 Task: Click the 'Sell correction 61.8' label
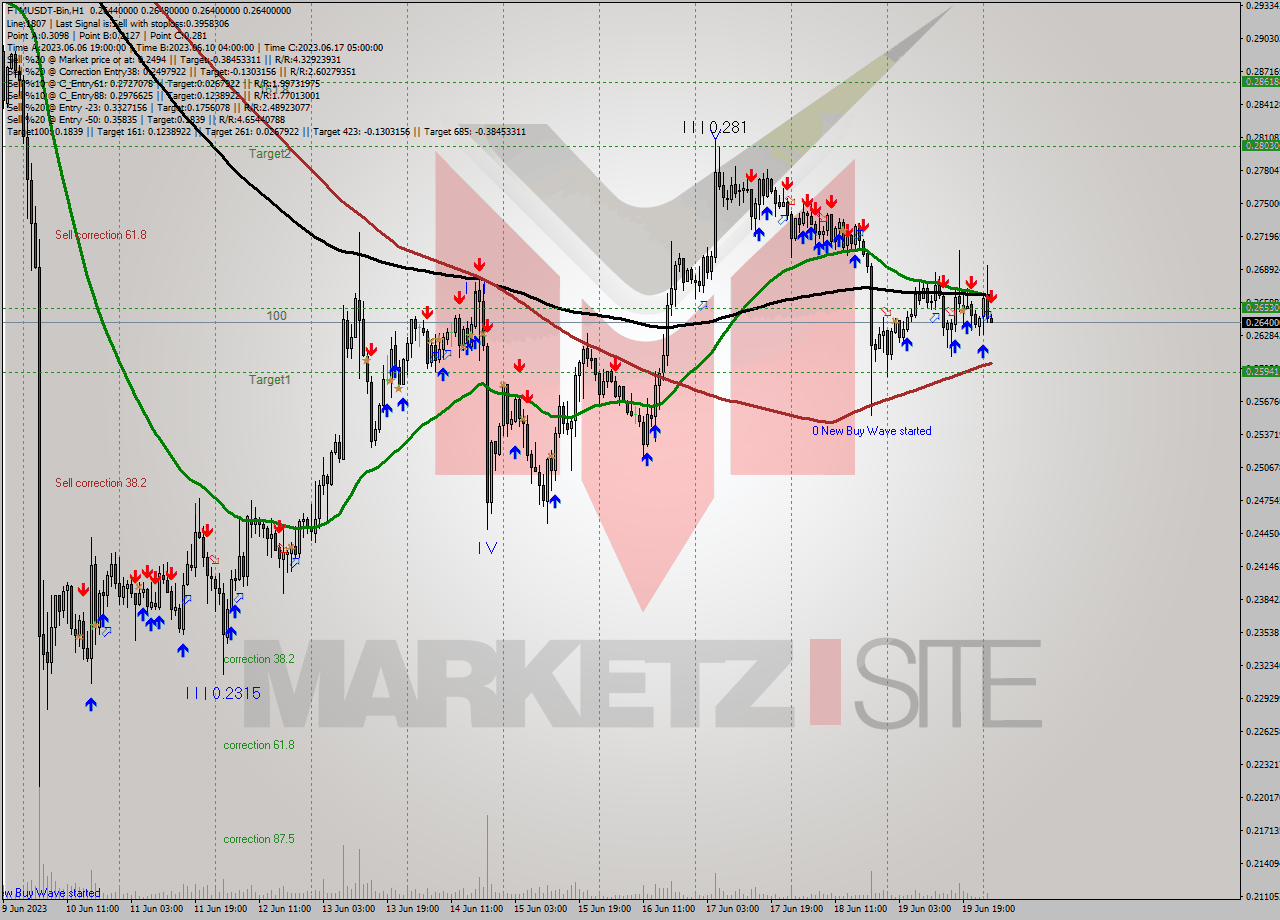point(101,234)
